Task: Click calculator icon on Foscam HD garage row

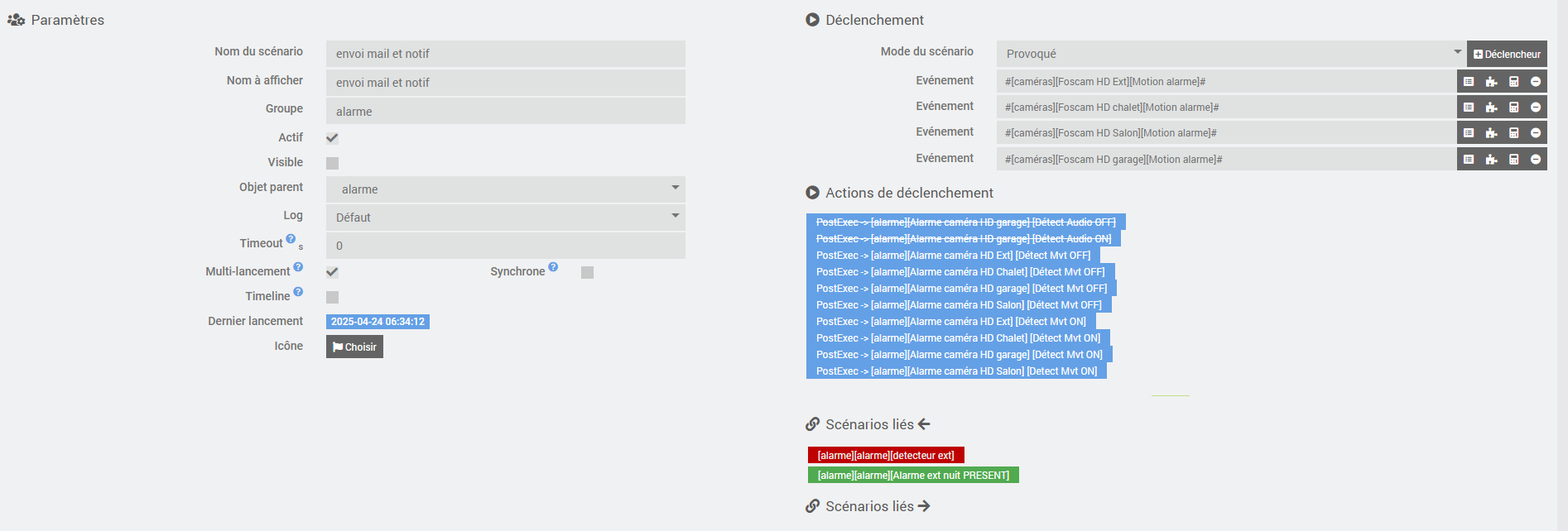Action: (x=1513, y=160)
